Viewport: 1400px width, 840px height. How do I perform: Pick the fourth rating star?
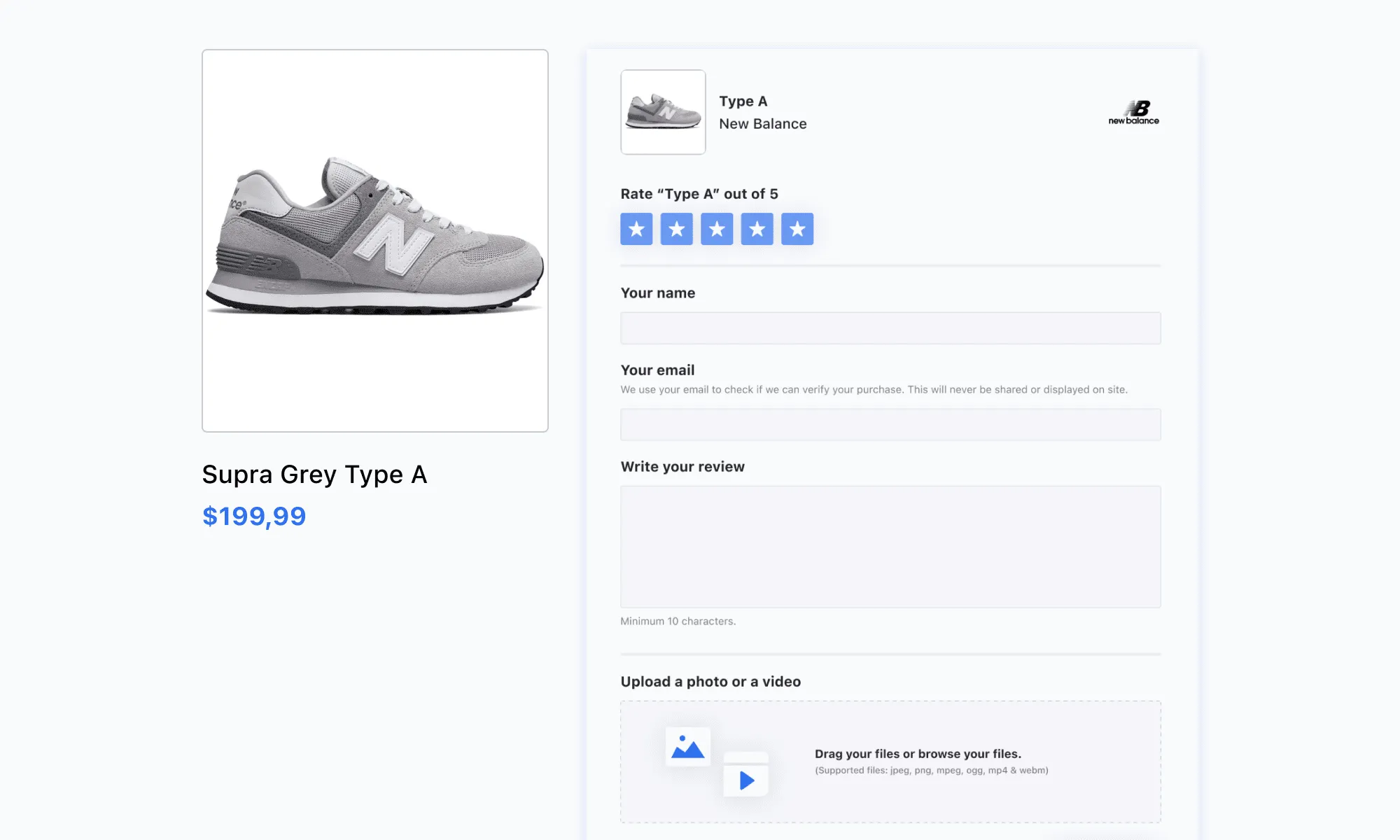tap(757, 229)
